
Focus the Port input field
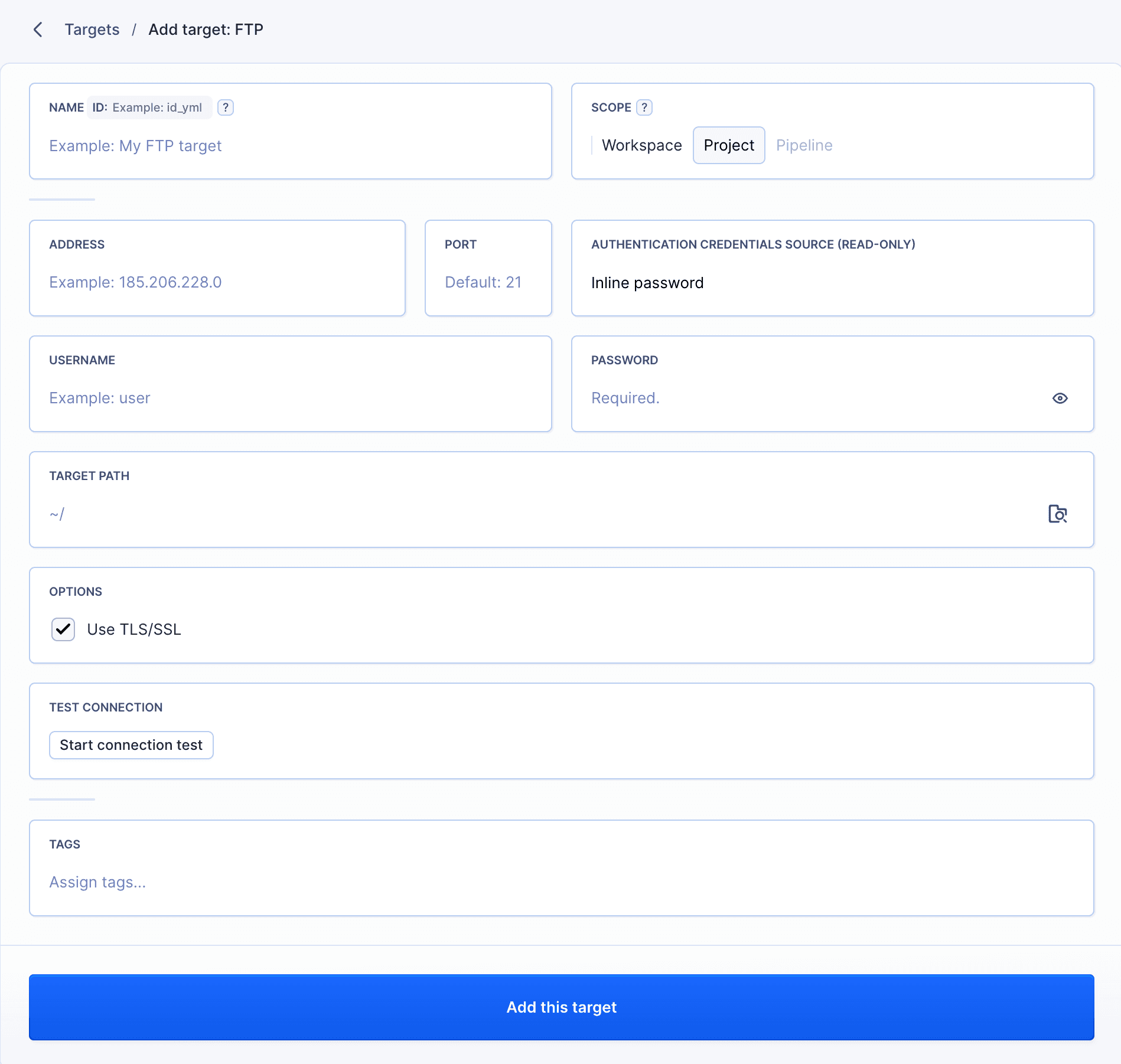click(x=488, y=282)
